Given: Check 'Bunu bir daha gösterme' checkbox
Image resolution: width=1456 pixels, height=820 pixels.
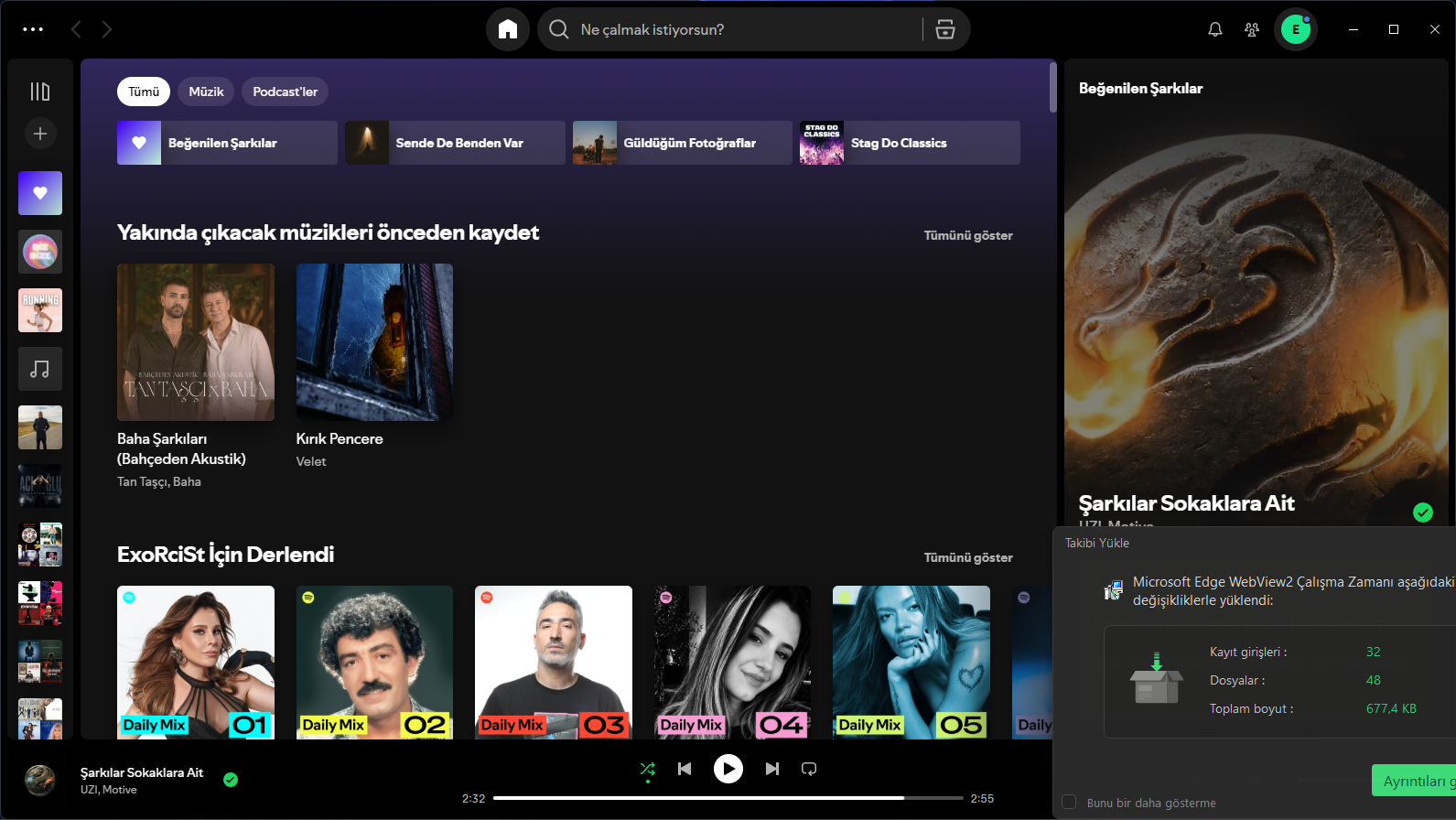Looking at the screenshot, I should point(1069,803).
